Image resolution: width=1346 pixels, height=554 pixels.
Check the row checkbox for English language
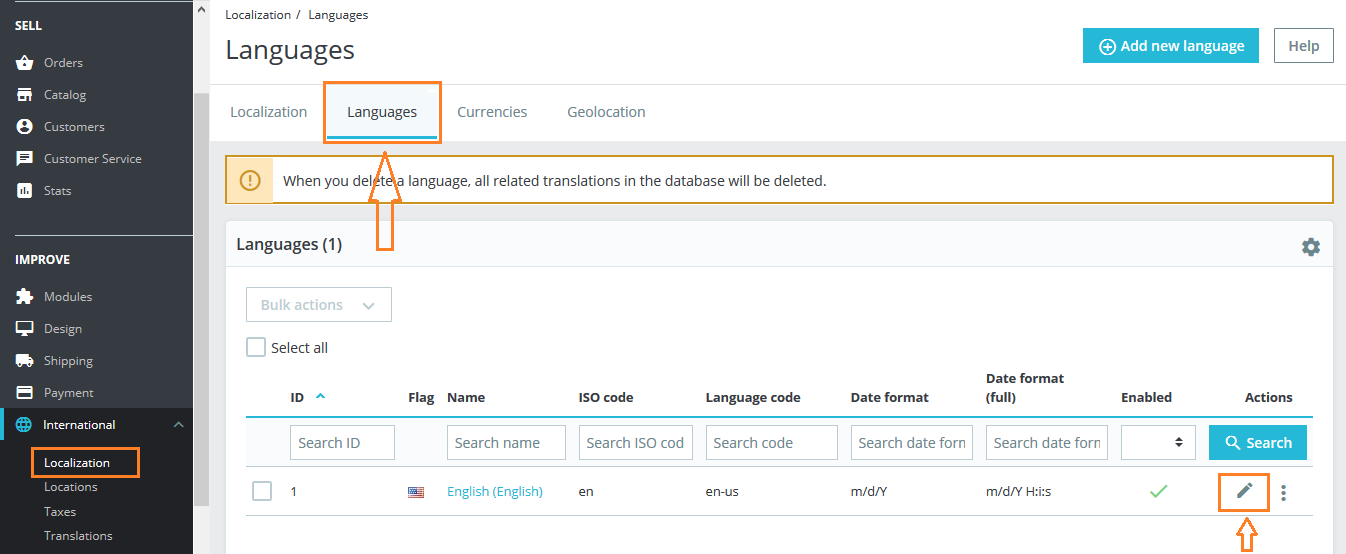[x=262, y=491]
